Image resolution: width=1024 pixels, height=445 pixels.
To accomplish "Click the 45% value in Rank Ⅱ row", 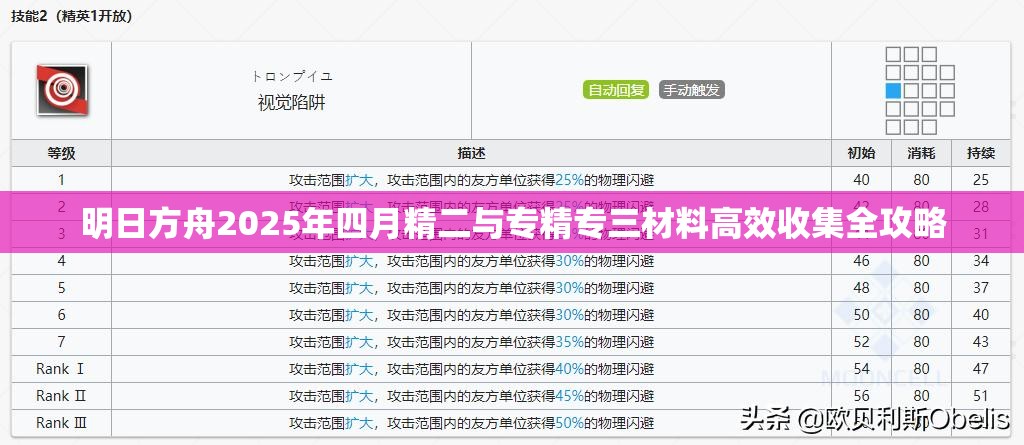I will [x=569, y=395].
